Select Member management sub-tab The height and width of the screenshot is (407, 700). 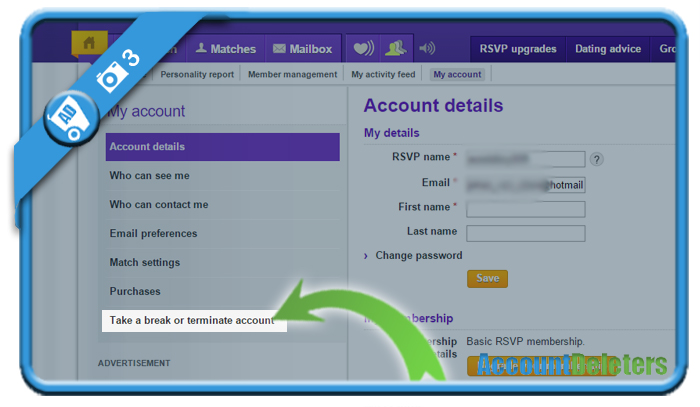pyautogui.click(x=292, y=75)
